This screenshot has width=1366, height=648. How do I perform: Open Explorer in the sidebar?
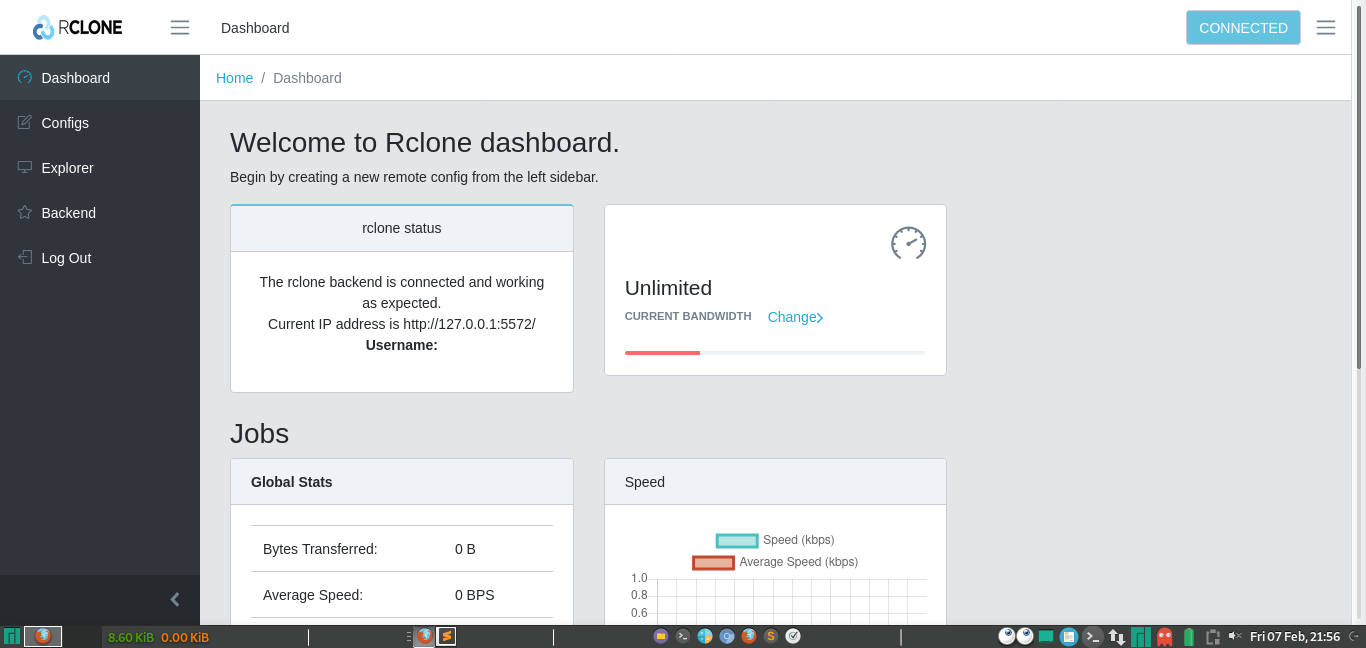[x=100, y=168]
